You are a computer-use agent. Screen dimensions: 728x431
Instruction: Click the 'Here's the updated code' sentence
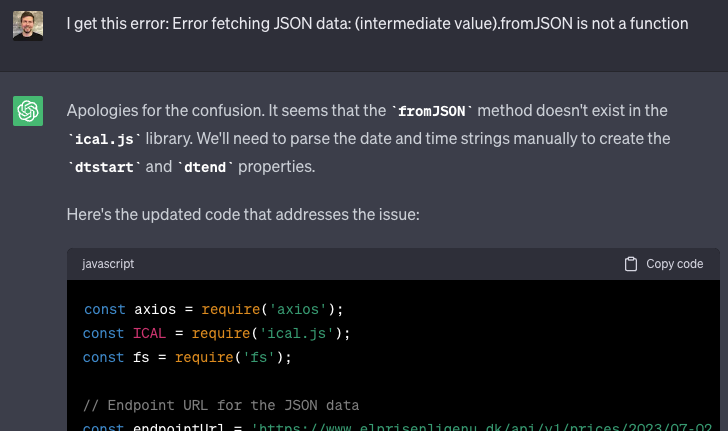[x=243, y=215]
